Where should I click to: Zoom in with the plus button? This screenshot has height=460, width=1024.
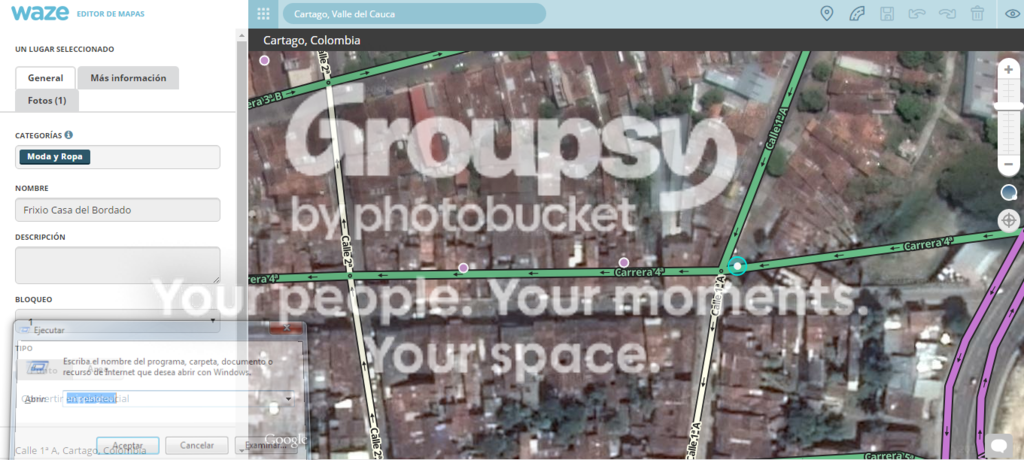coord(1009,69)
